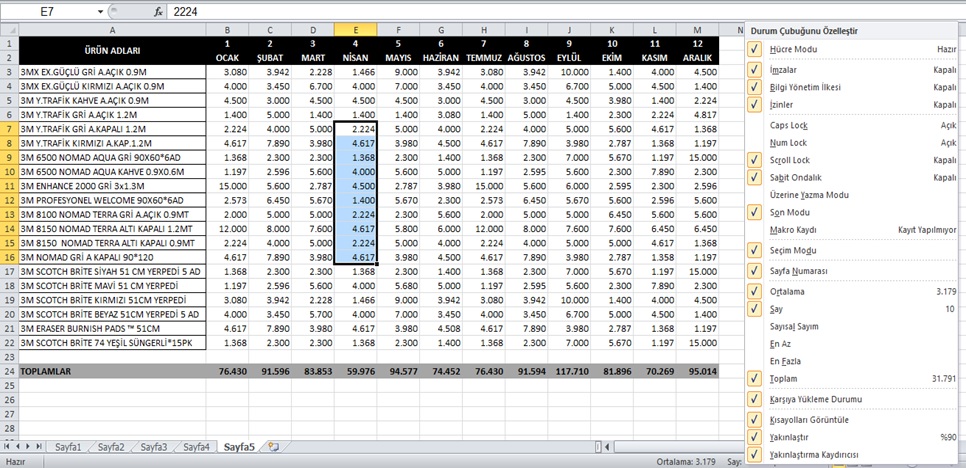Enable Num Lock indicator option
Viewport: 966px width, 468px height.
pyautogui.click(x=853, y=143)
